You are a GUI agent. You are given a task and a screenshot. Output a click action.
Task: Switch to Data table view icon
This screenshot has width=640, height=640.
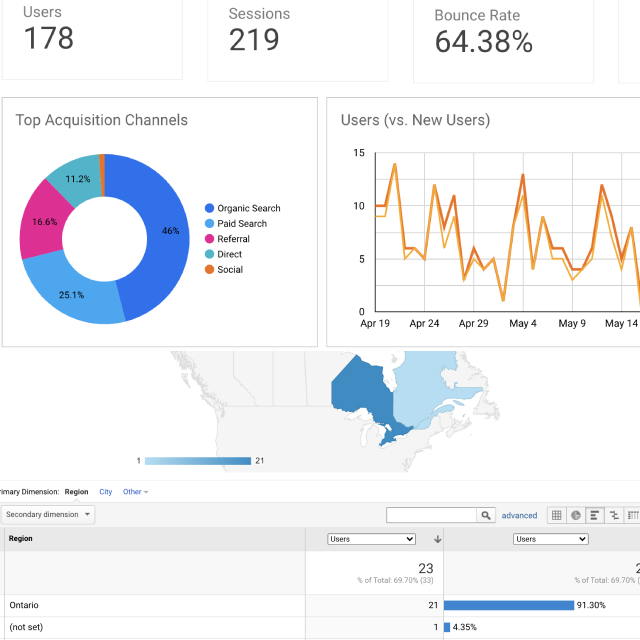coord(557,515)
